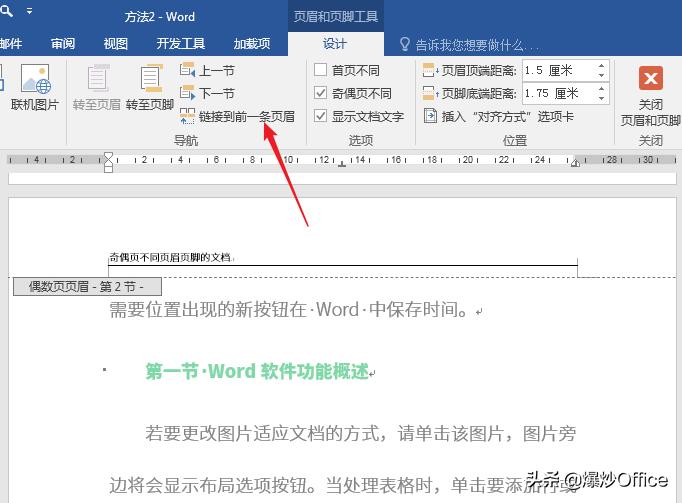Expand the Quick Access Toolbar customize arrow
Image resolution: width=682 pixels, height=503 pixels.
(29, 11)
